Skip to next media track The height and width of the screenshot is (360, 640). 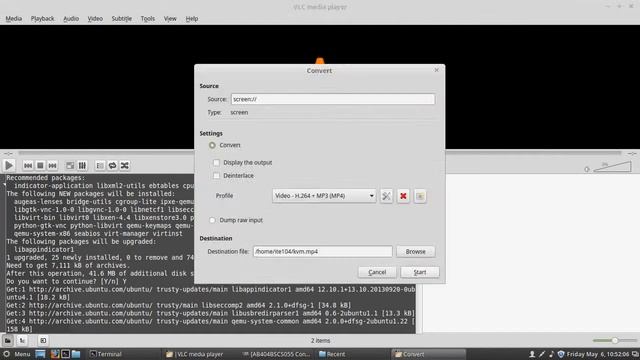click(52, 165)
